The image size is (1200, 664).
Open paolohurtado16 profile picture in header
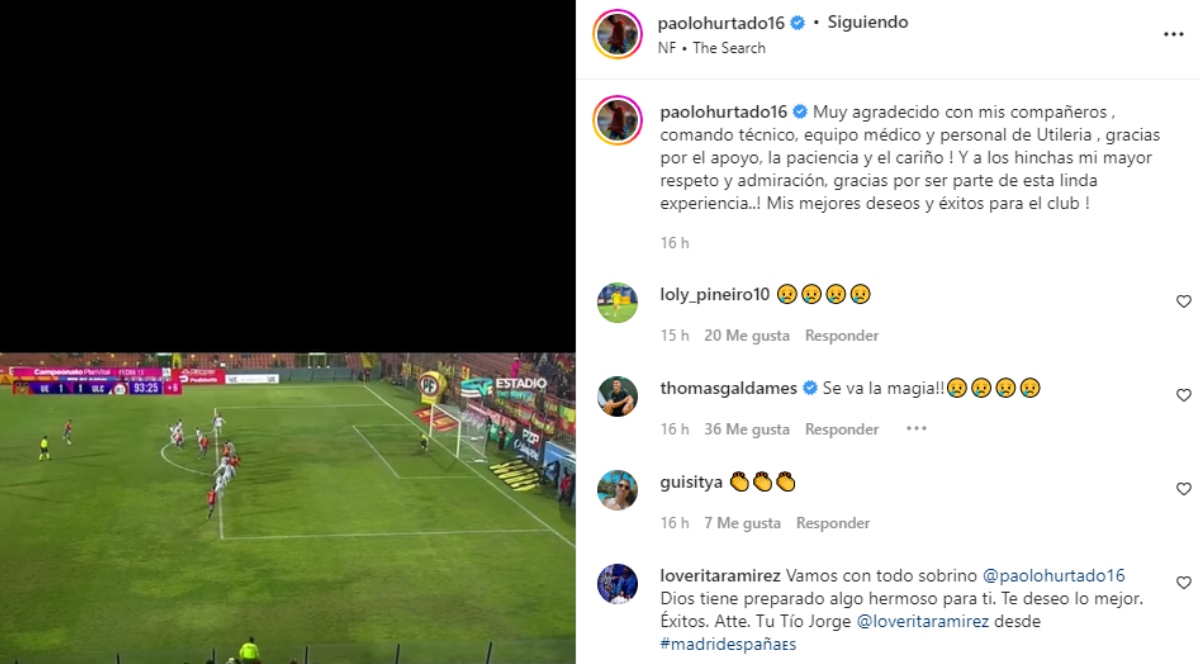617,34
